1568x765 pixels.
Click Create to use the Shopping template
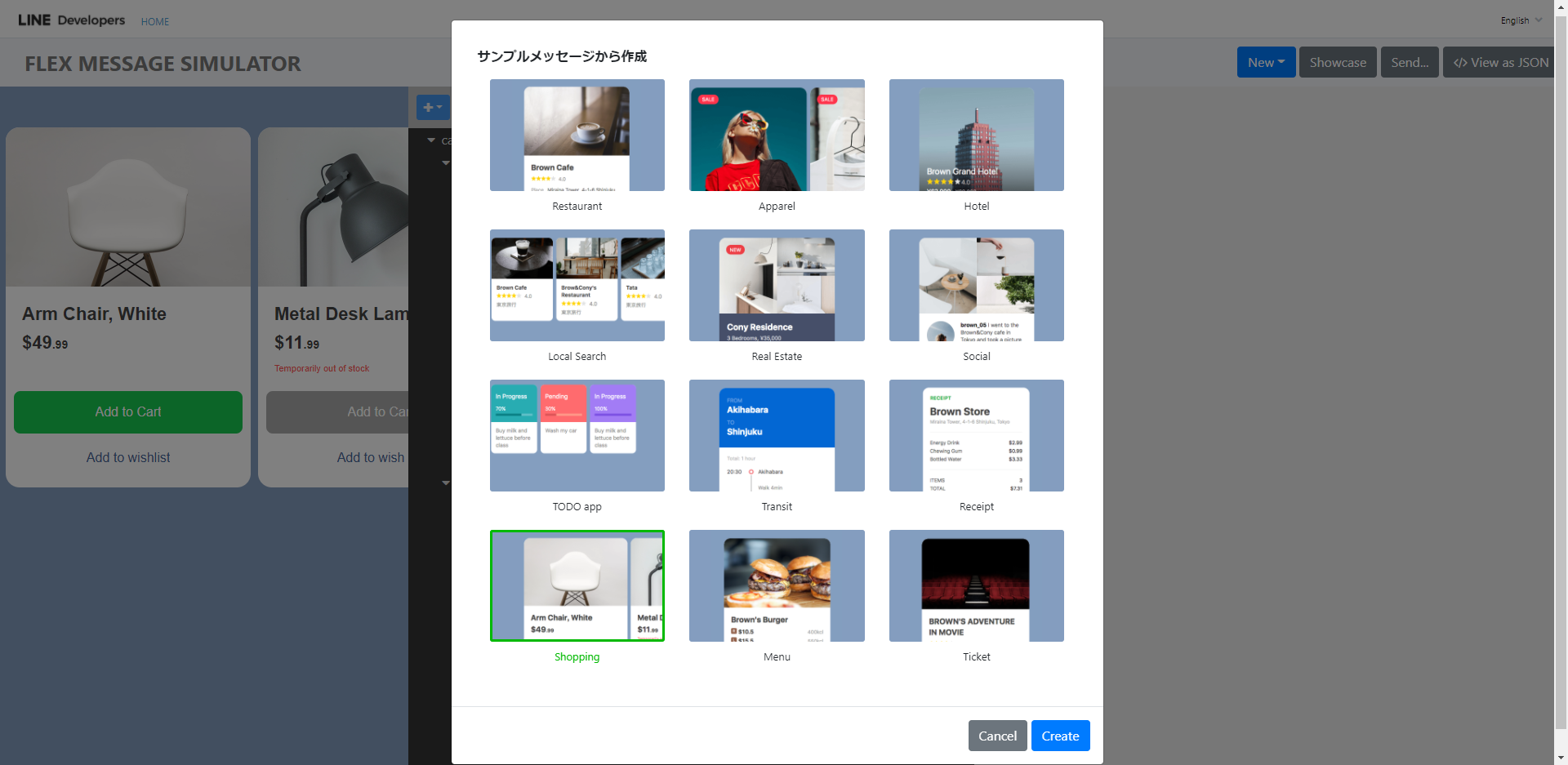(1060, 736)
